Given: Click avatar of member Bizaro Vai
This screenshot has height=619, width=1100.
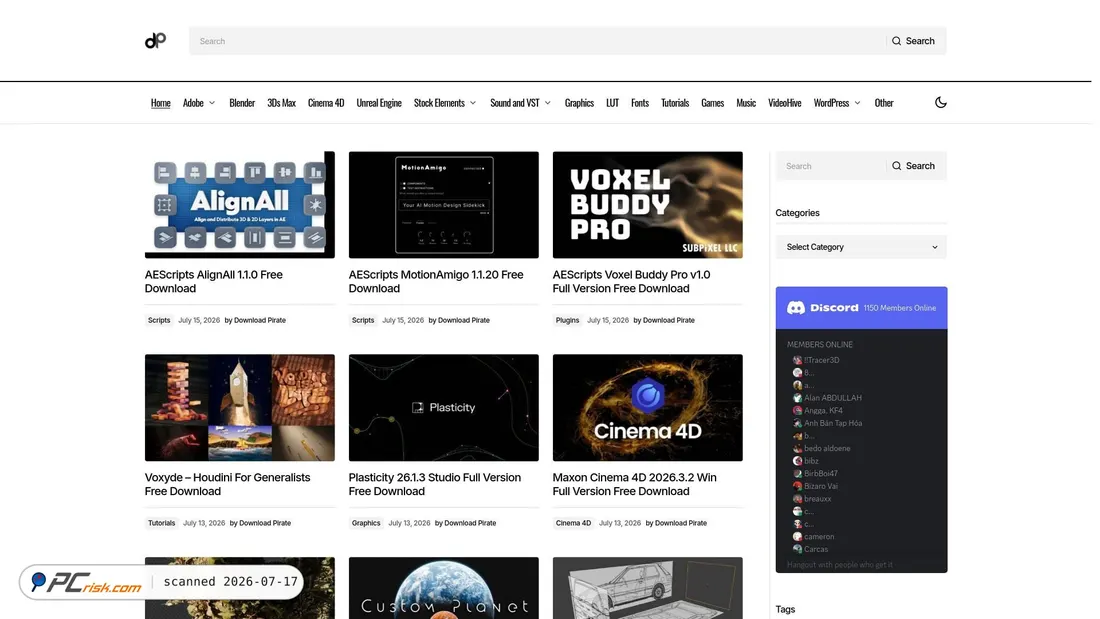Looking at the screenshot, I should pos(797,486).
